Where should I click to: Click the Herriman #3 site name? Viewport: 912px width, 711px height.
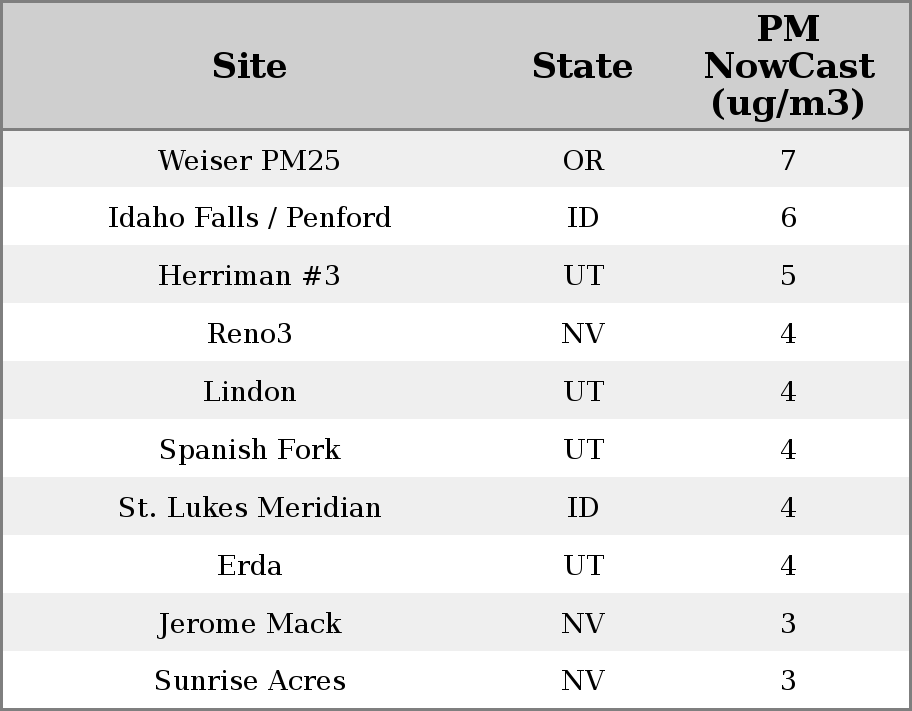[249, 276]
